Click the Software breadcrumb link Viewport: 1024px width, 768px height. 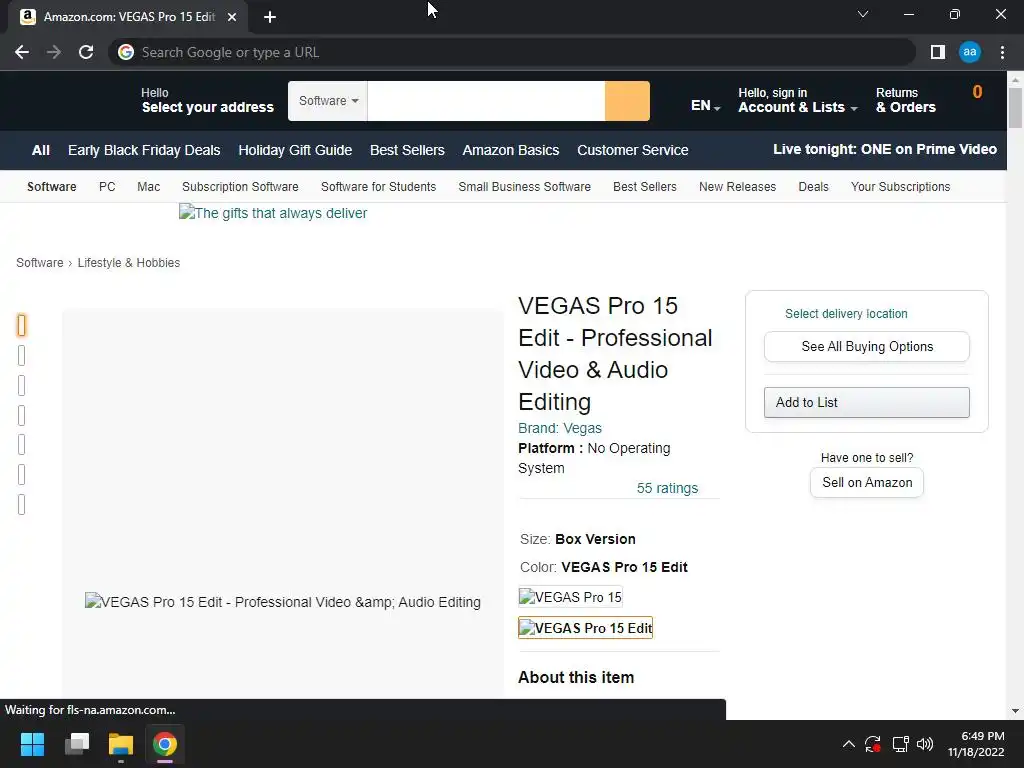click(x=40, y=263)
